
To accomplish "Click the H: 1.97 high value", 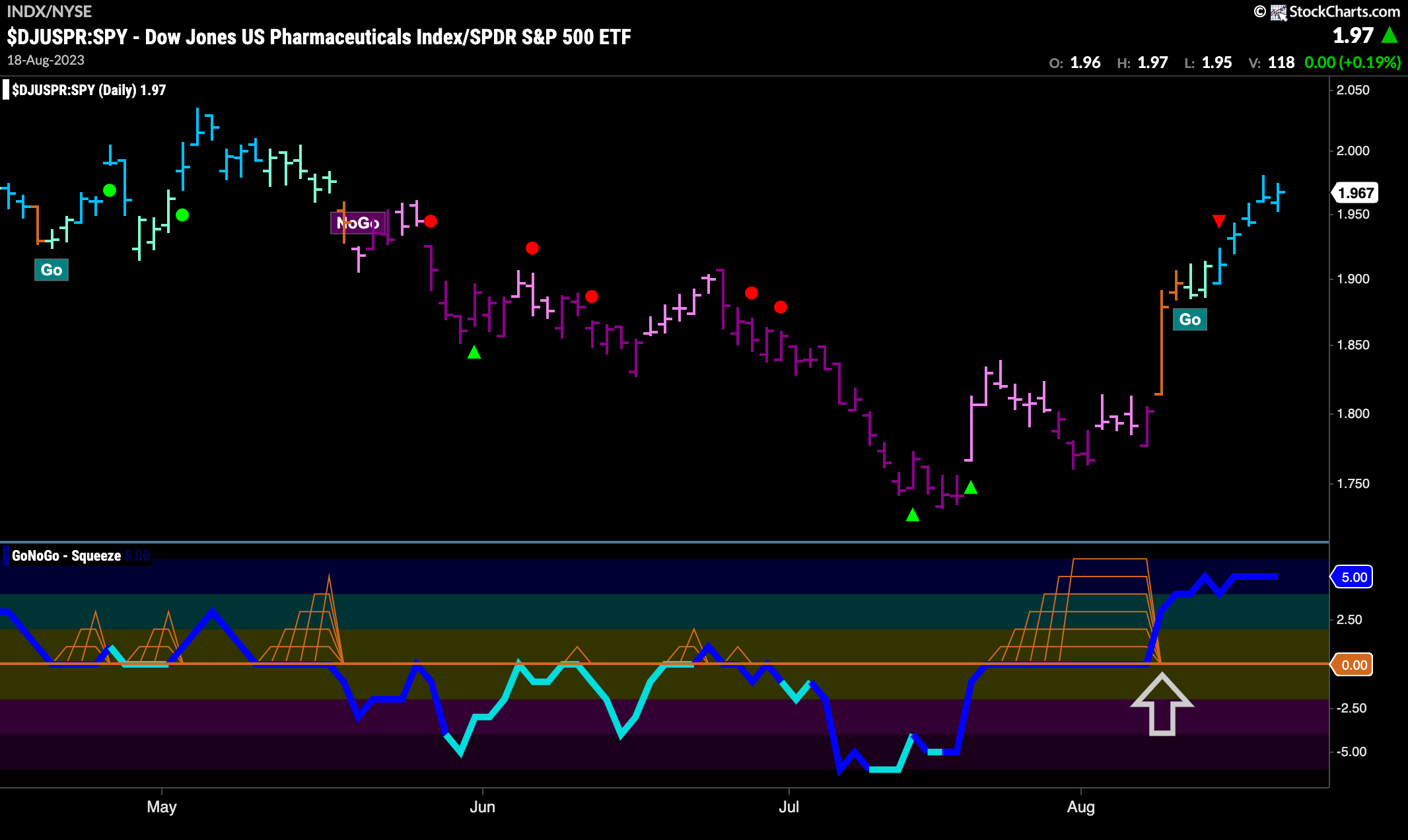I will coord(1143,63).
